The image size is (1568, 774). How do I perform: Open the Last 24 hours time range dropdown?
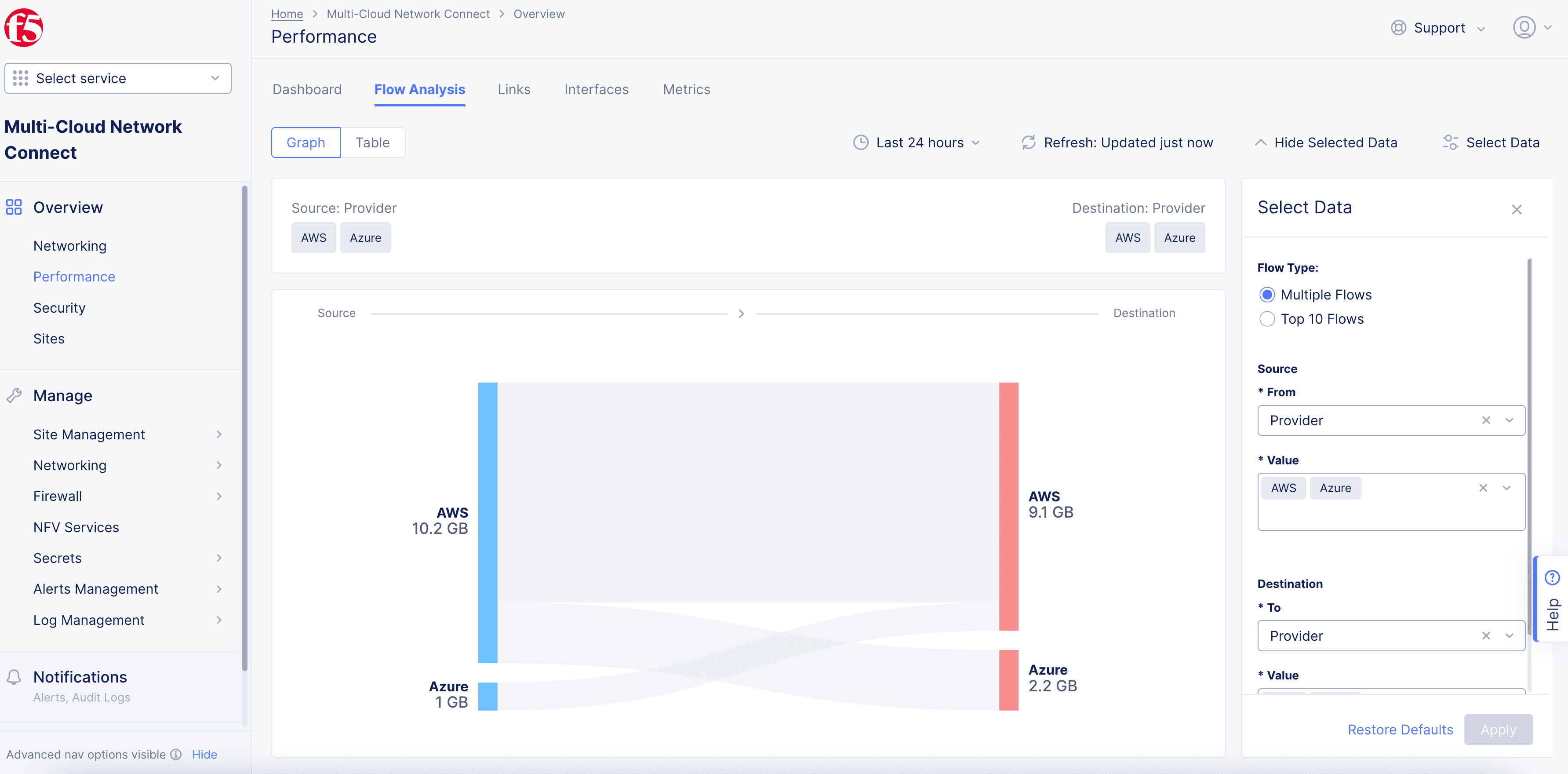(917, 142)
